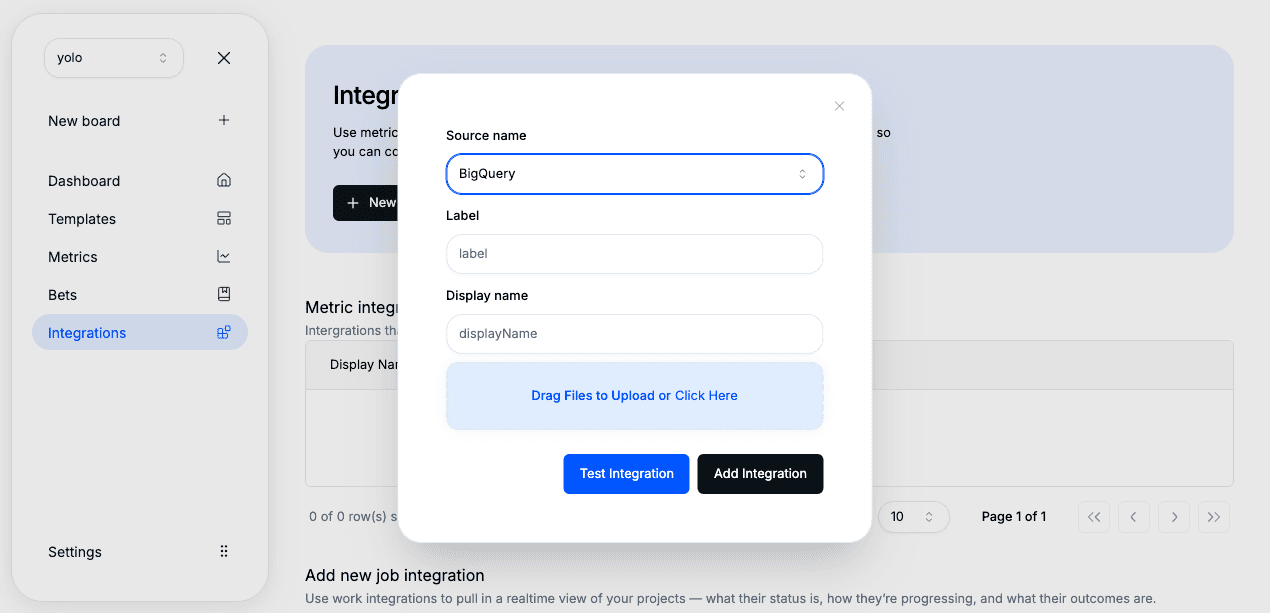1270x613 pixels.
Task: Open the Settings menu item
Action: [x=75, y=552]
